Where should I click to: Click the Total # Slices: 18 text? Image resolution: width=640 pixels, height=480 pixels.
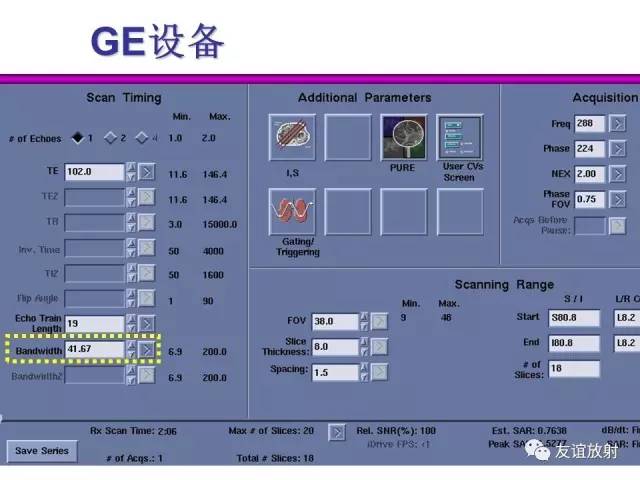click(x=275, y=458)
